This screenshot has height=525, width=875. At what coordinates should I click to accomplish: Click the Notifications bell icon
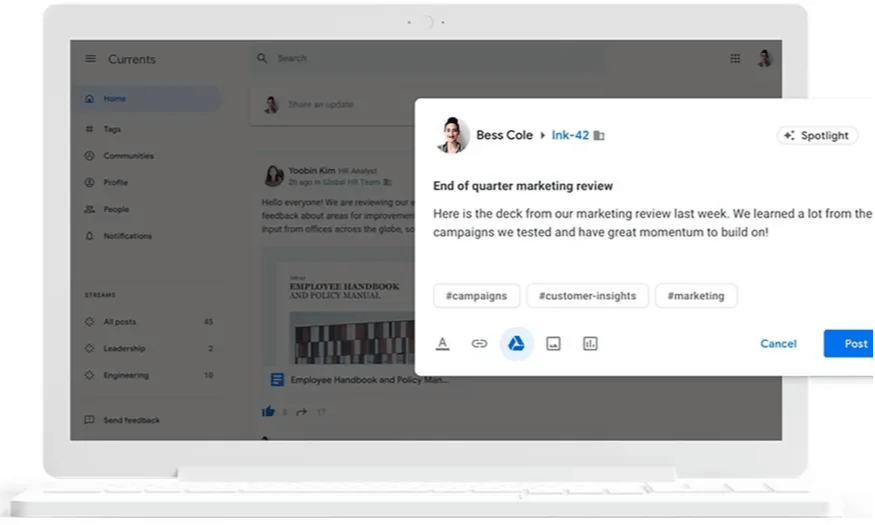[89, 236]
